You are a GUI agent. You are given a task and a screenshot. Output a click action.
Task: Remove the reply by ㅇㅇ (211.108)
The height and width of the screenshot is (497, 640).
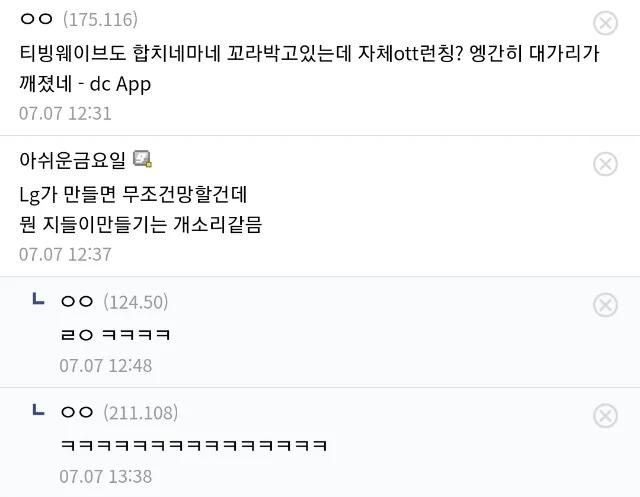click(x=605, y=416)
